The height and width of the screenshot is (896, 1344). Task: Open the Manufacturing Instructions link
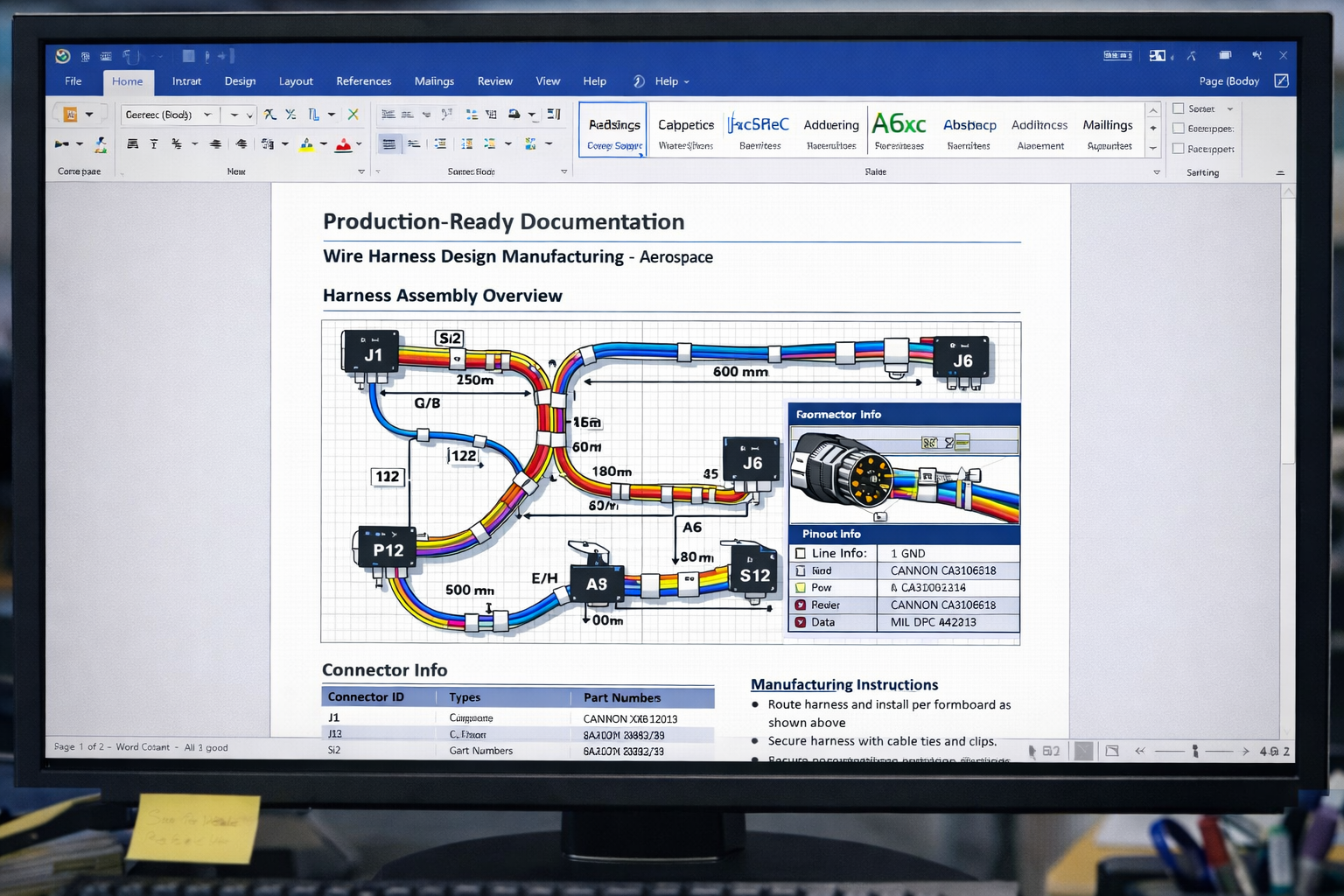tap(844, 685)
